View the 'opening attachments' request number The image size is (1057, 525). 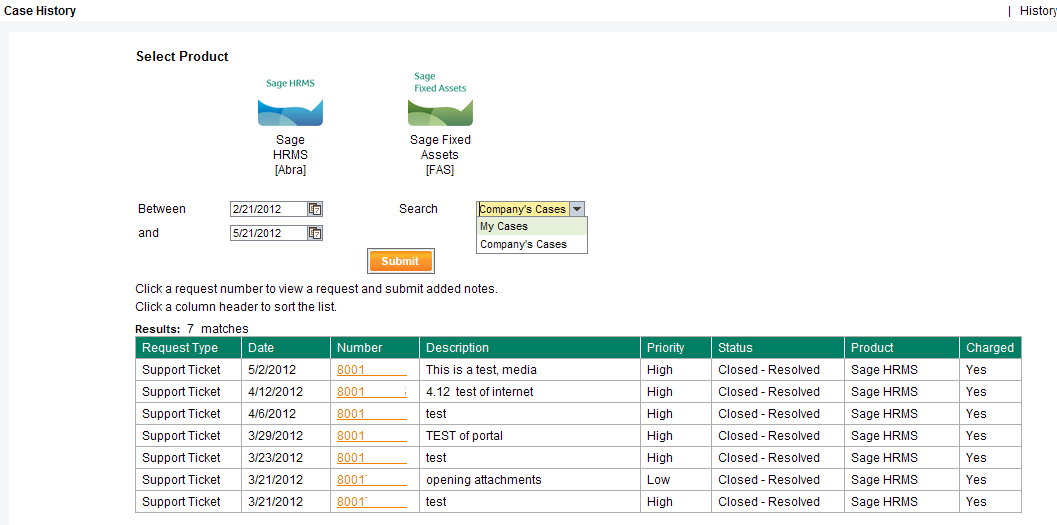coord(351,480)
